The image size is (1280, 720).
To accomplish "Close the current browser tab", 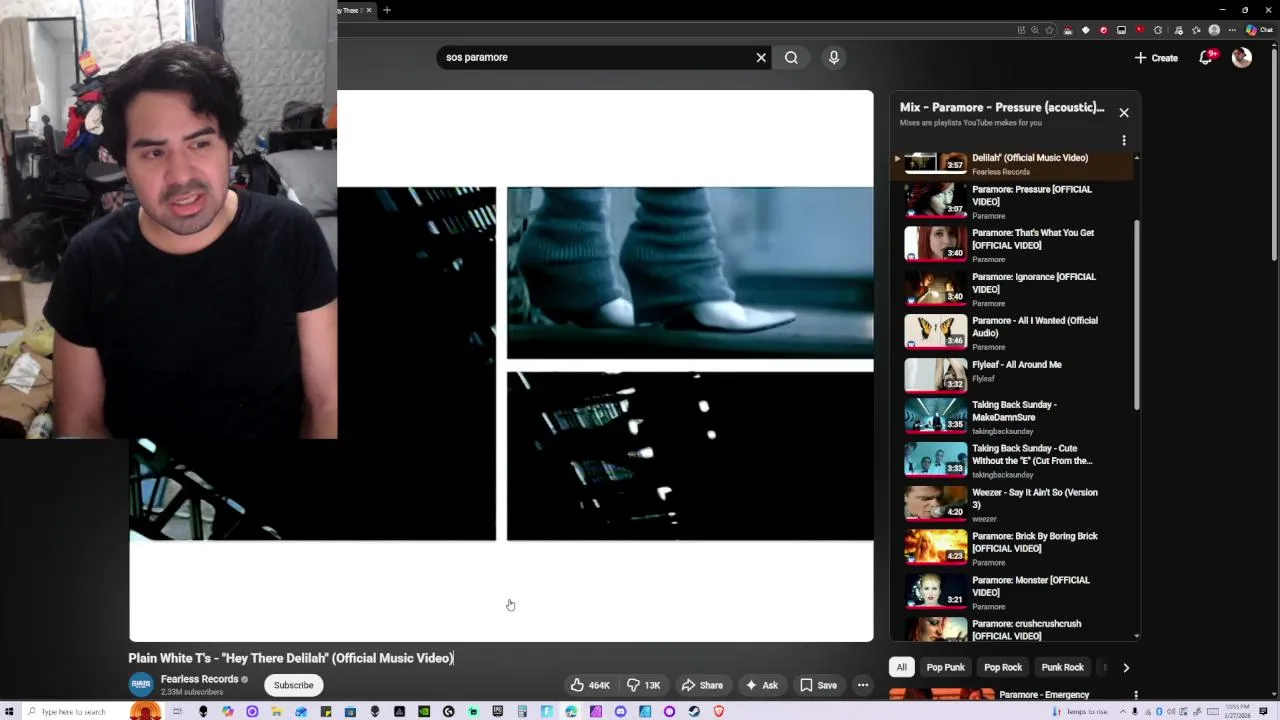I will pyautogui.click(x=368, y=10).
